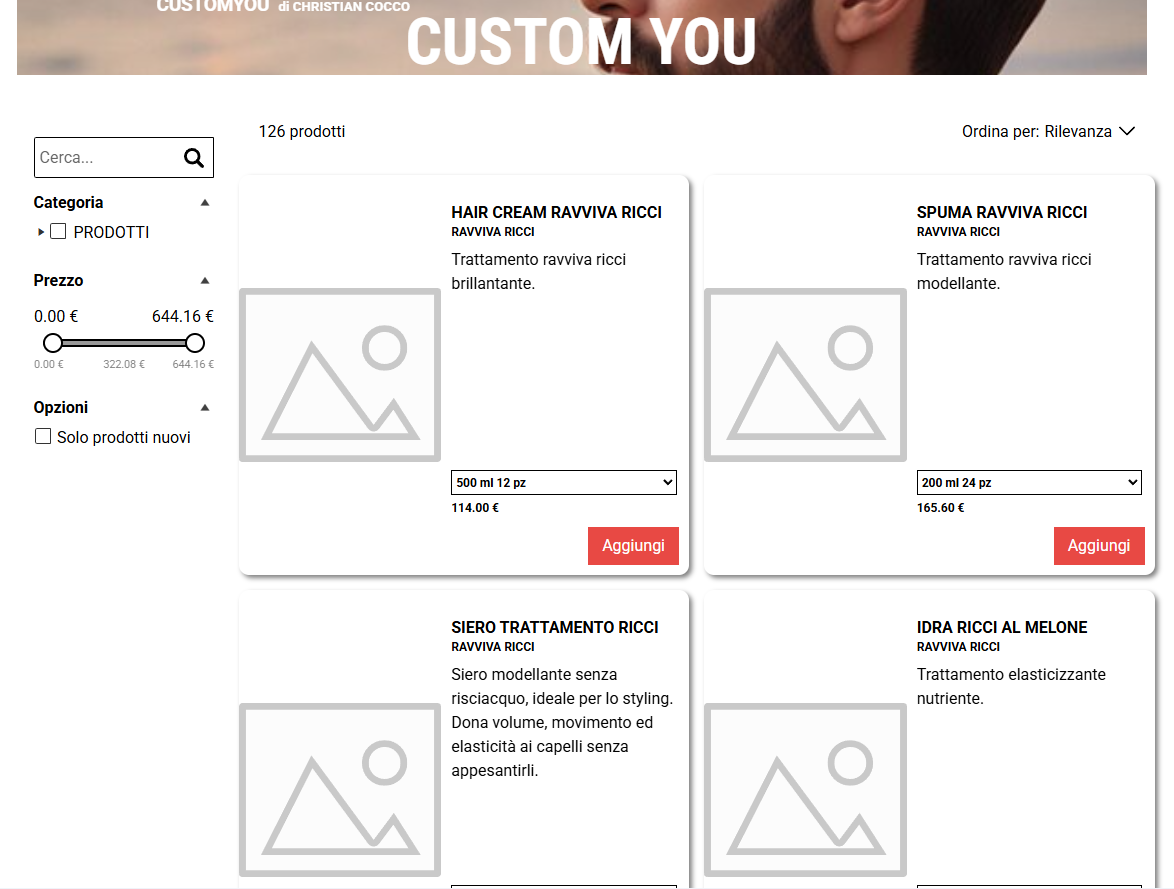
Task: Click Hair Cream Ravviva Ricci placeholder image
Action: [x=340, y=375]
